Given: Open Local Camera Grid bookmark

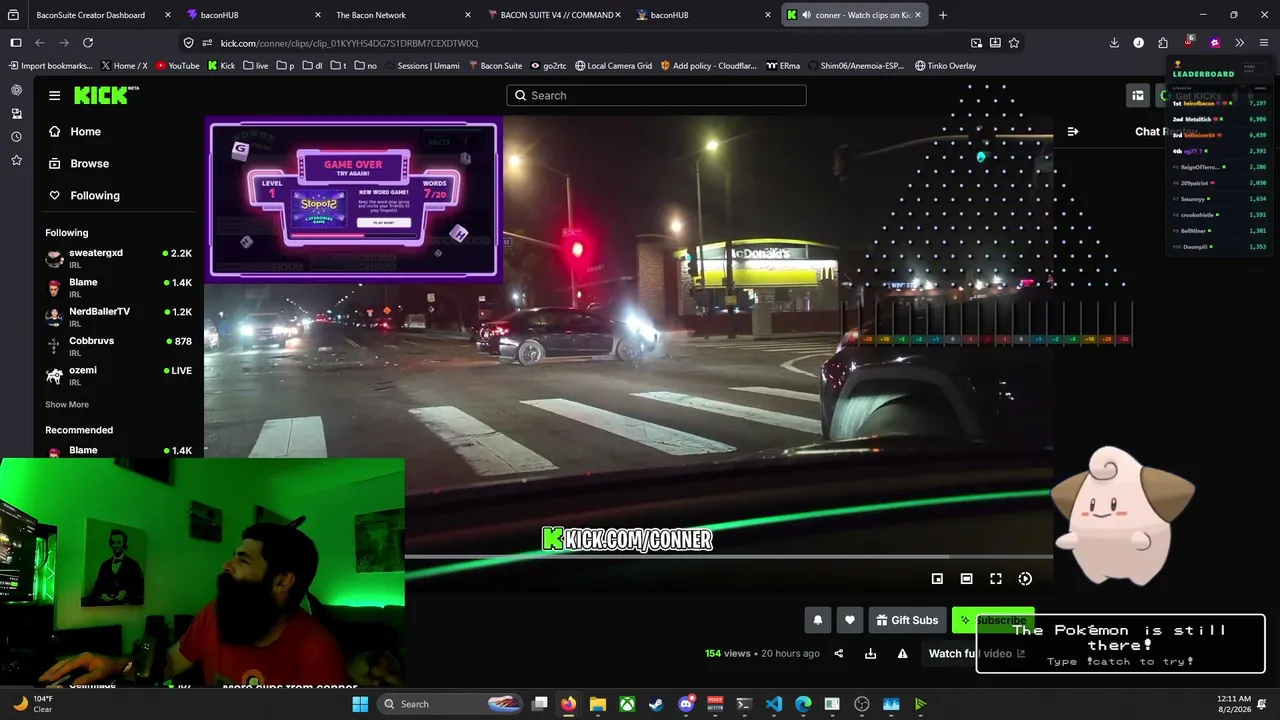Looking at the screenshot, I should point(612,66).
